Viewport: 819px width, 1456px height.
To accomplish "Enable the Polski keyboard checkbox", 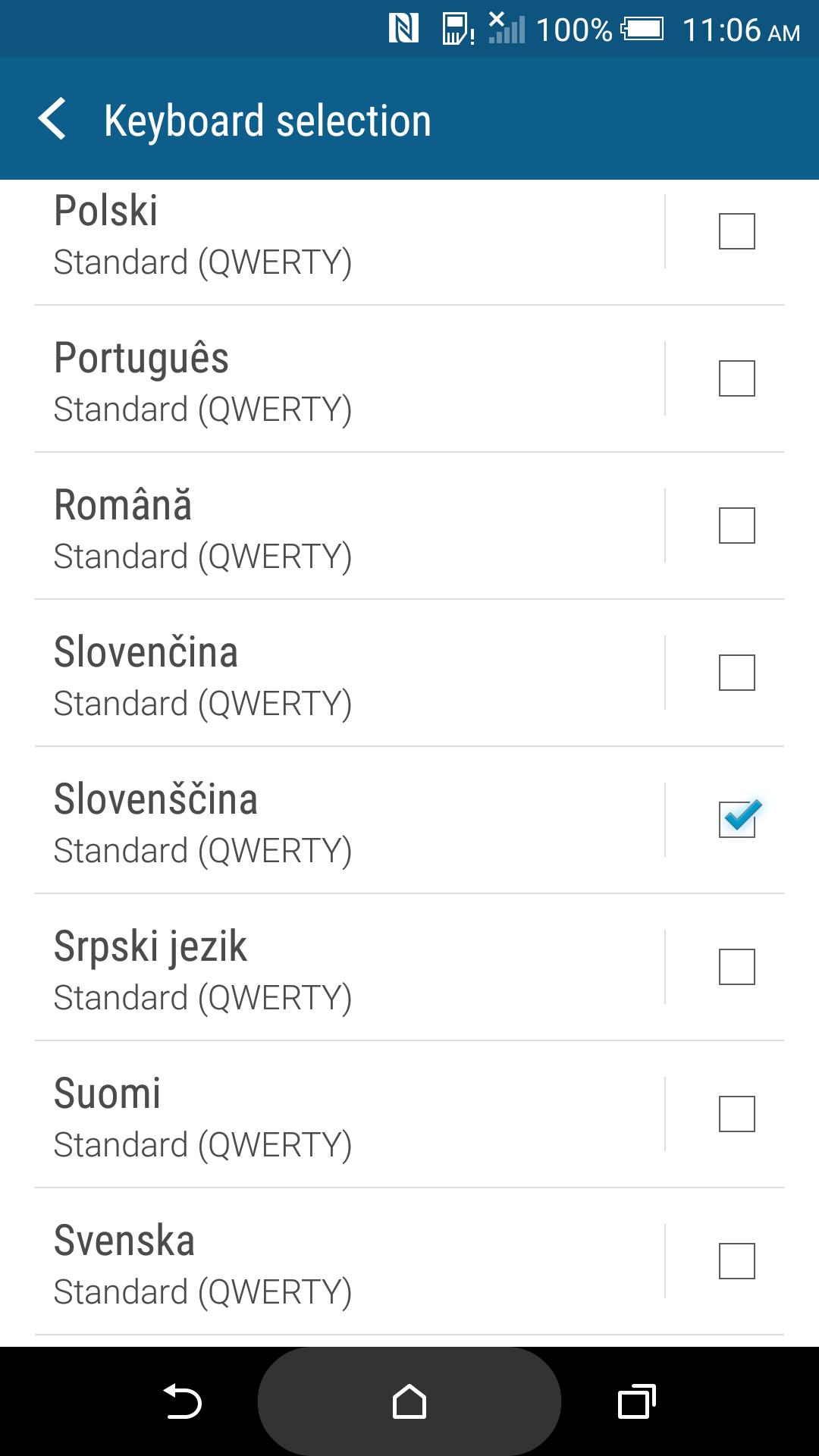I will point(737,231).
